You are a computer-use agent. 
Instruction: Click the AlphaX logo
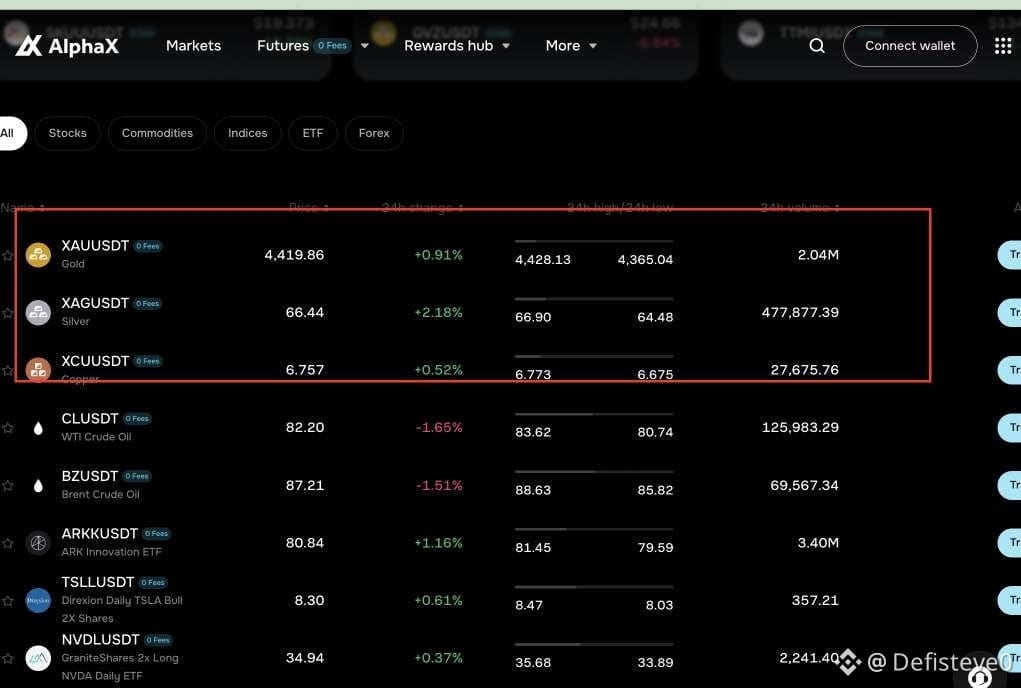point(67,46)
